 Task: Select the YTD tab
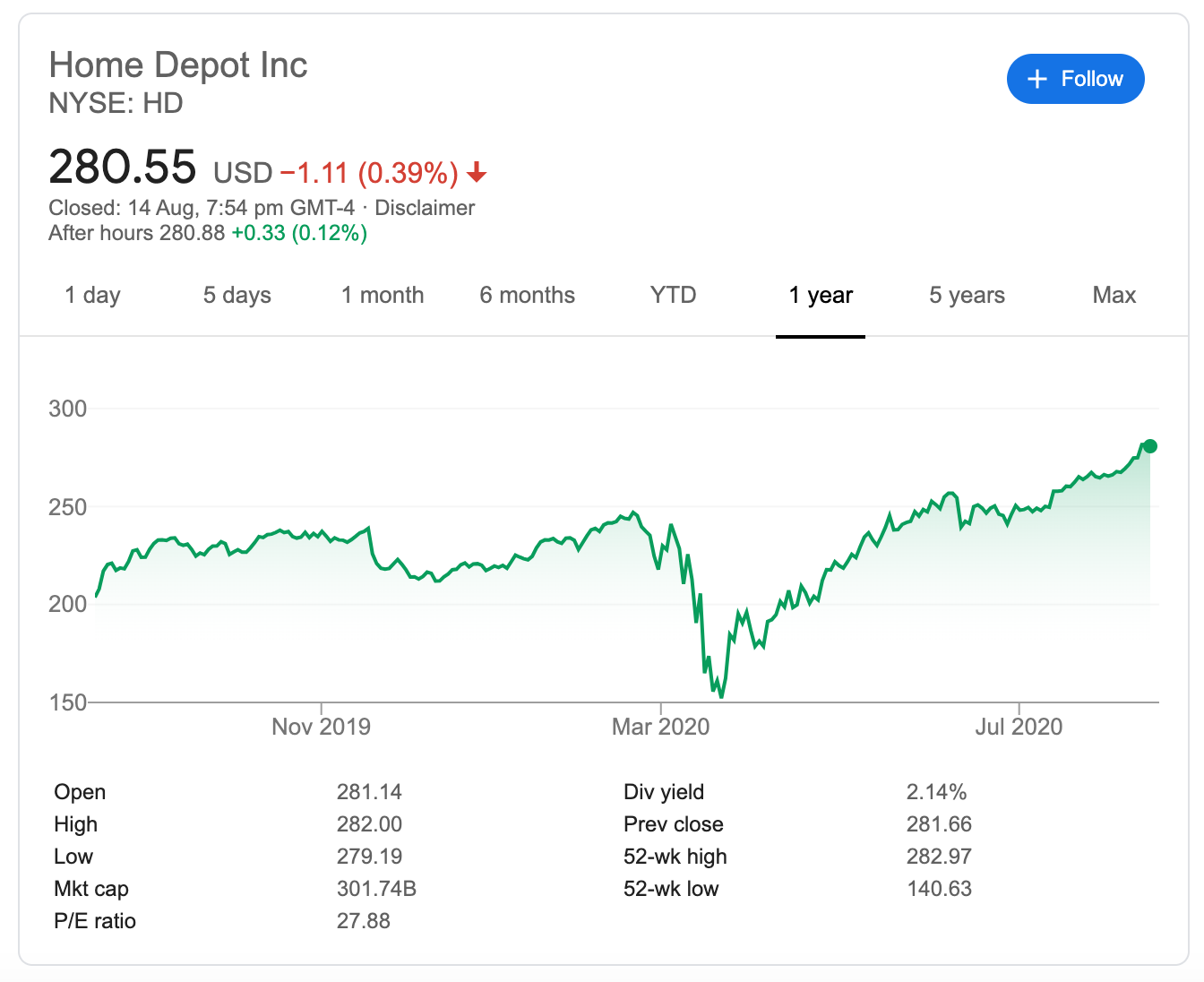673,296
